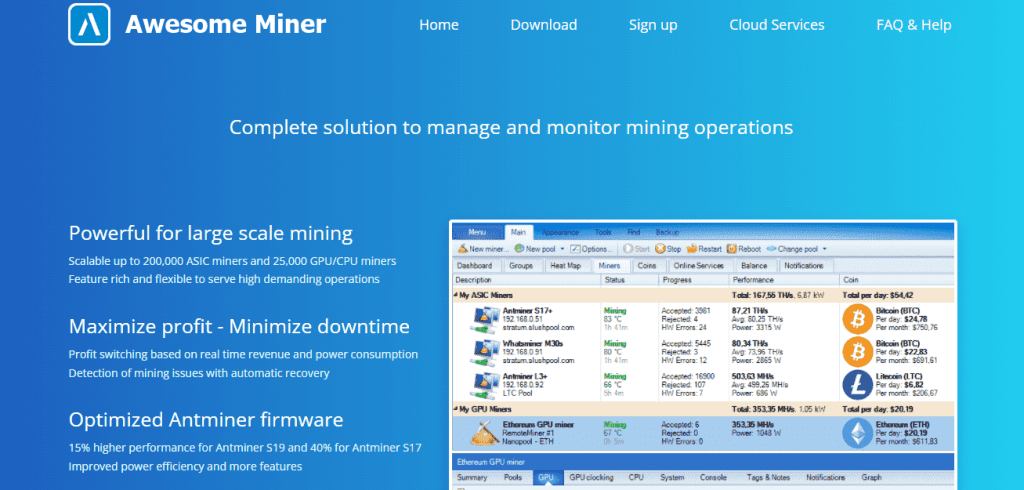Collapse the My GPU Miners group

click(x=455, y=409)
